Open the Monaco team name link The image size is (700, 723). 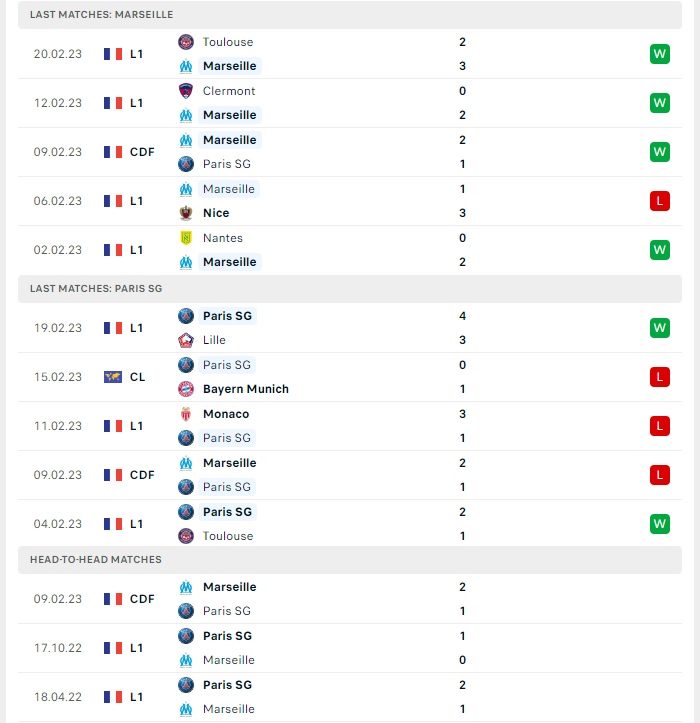226,414
